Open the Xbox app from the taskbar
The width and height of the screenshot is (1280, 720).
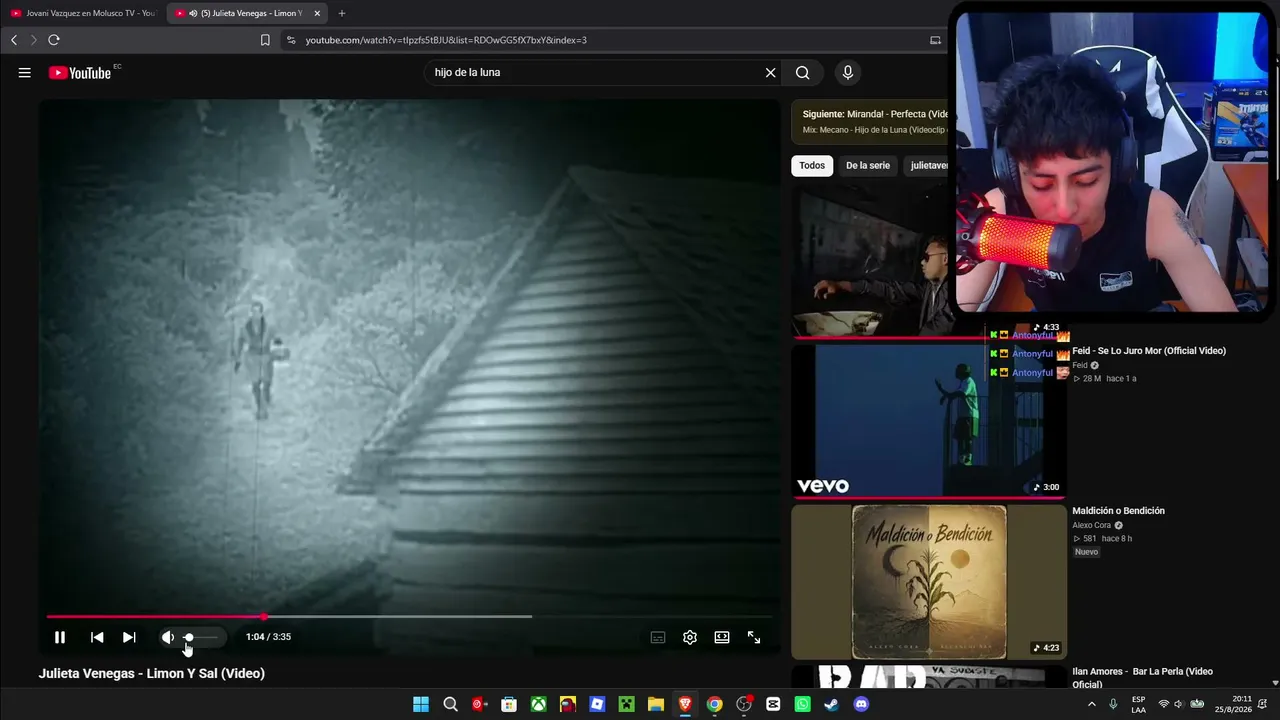538,704
